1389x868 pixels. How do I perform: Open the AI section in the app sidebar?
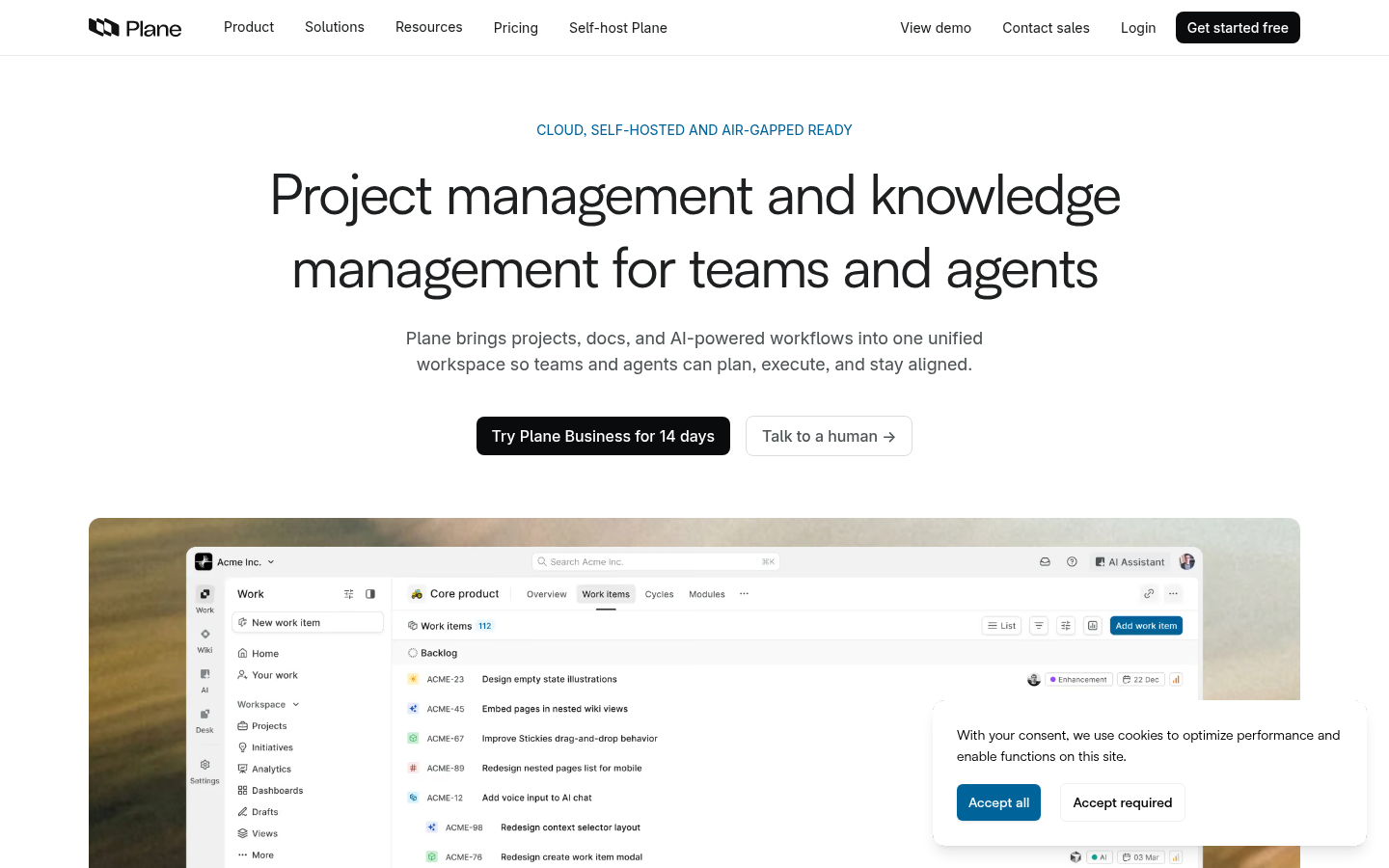tap(204, 680)
